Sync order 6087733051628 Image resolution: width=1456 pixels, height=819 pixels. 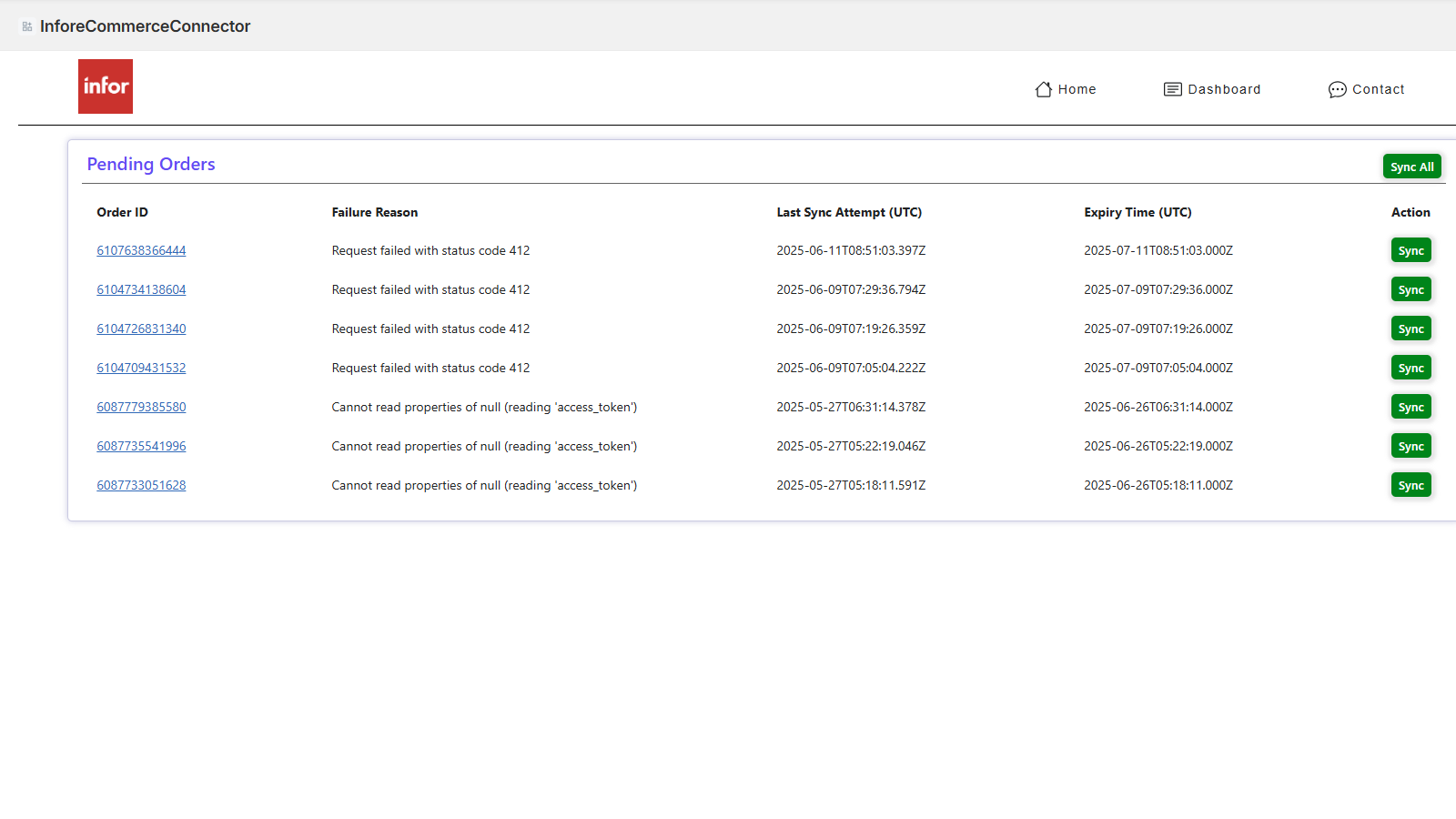pos(1411,485)
